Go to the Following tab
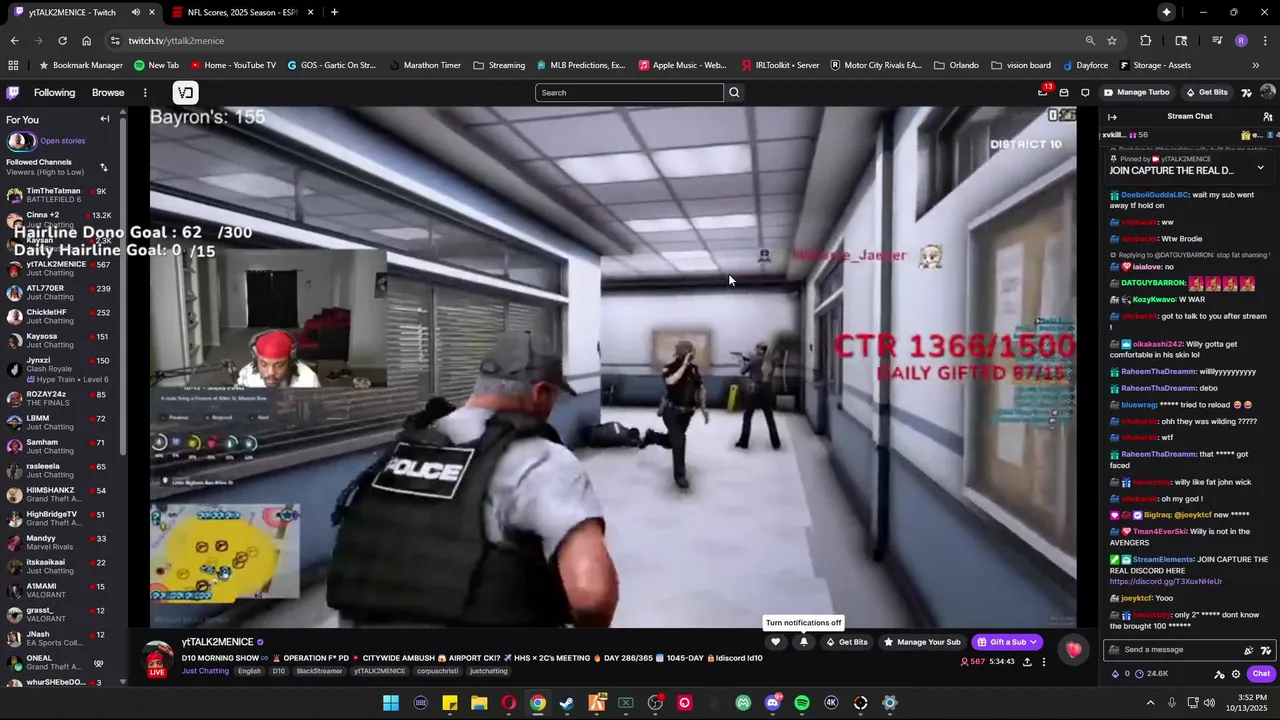1280x720 pixels. click(54, 93)
